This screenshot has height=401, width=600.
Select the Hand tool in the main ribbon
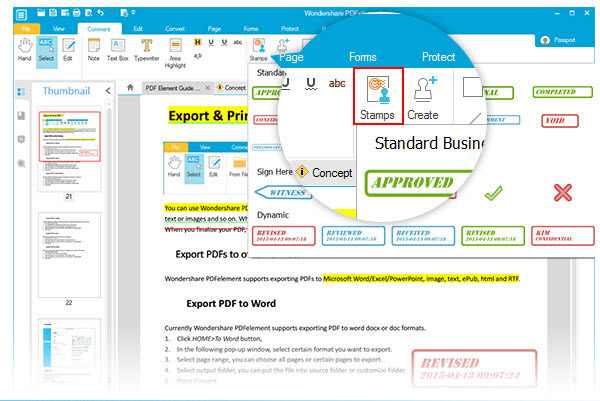pyautogui.click(x=24, y=50)
